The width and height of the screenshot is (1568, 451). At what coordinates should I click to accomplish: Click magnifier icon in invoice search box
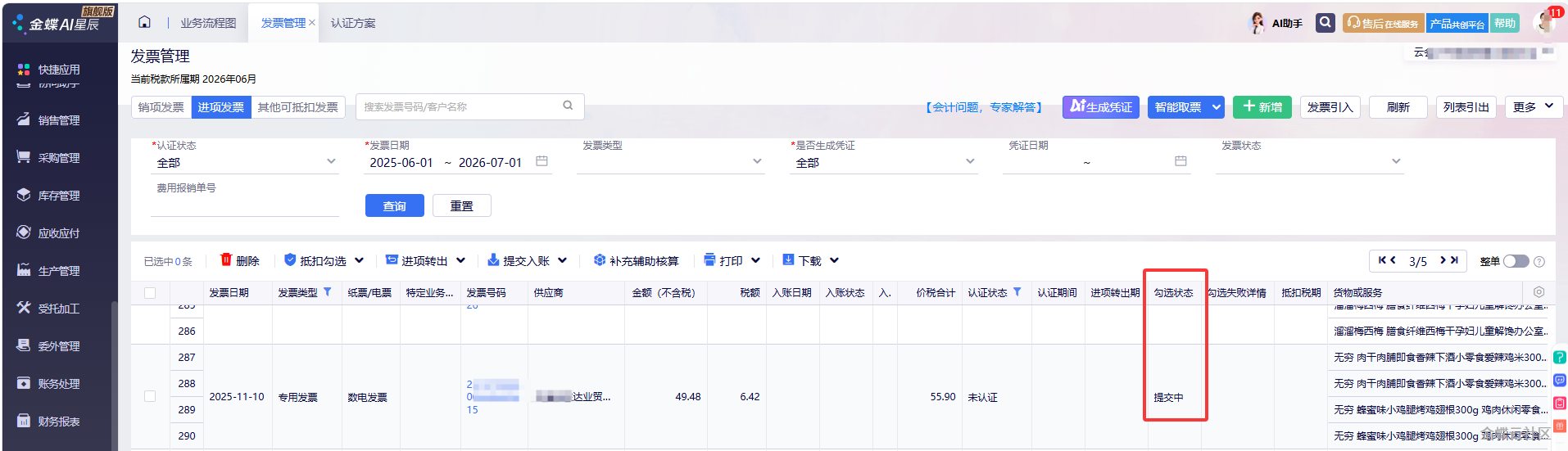point(568,106)
